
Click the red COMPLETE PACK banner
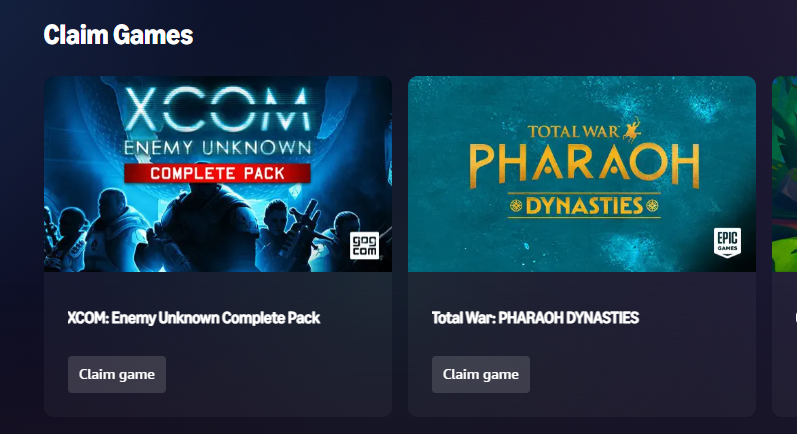pos(218,173)
